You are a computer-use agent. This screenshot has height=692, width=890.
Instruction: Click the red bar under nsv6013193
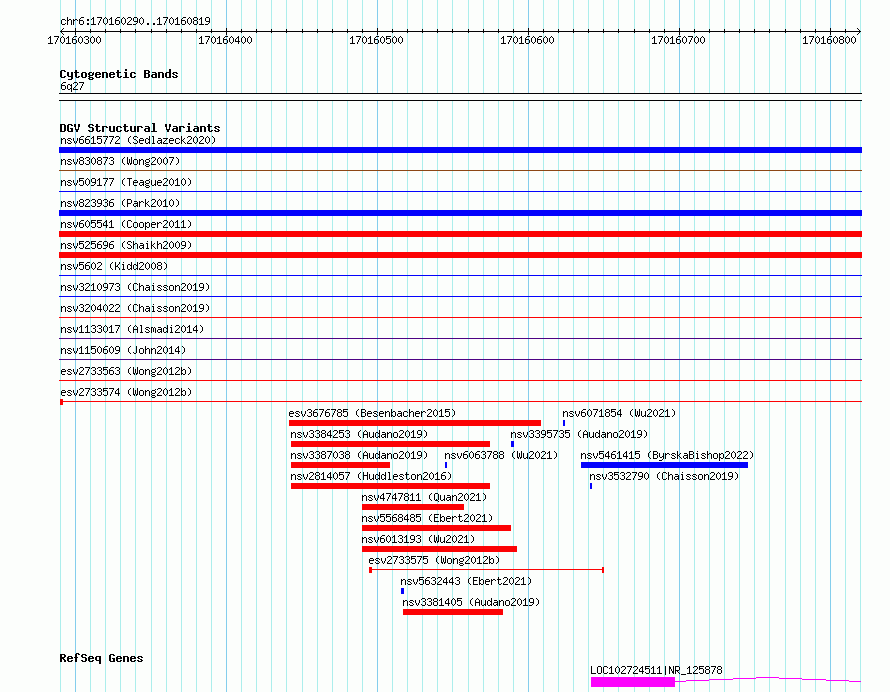[x=439, y=549]
